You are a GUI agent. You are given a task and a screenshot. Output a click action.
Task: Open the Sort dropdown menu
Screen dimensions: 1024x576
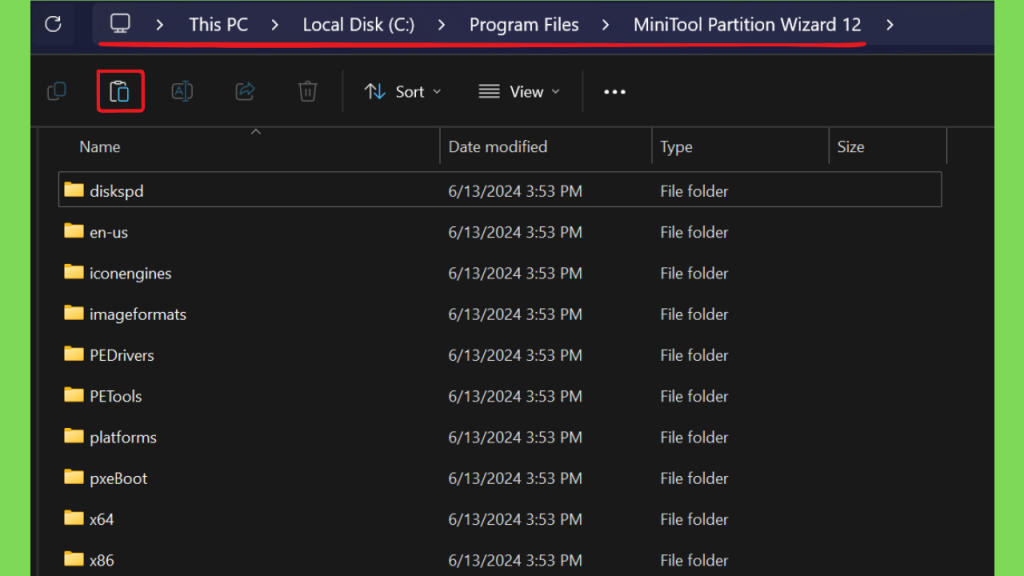coord(402,91)
